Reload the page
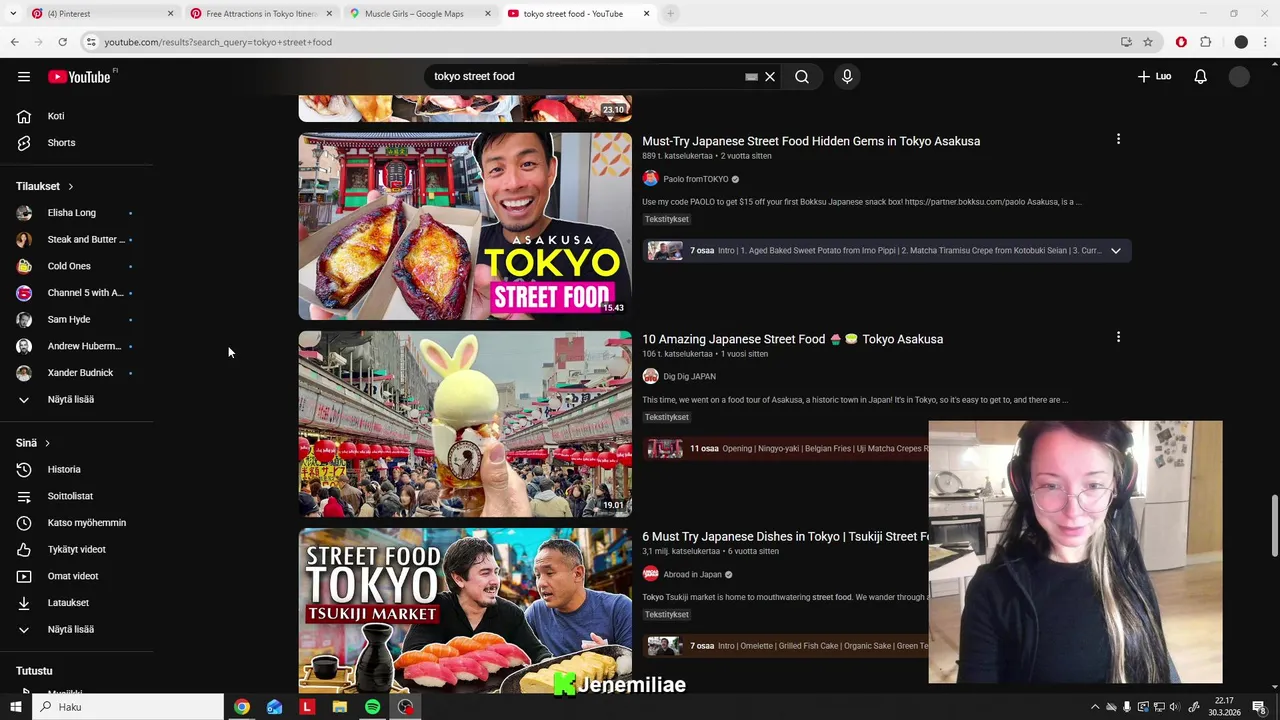This screenshot has height=720, width=1280. point(62,42)
